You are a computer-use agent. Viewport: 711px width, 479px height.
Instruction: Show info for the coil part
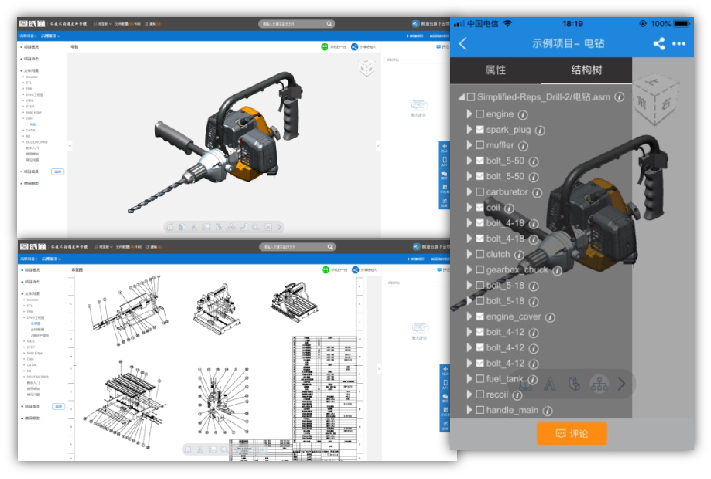click(509, 208)
